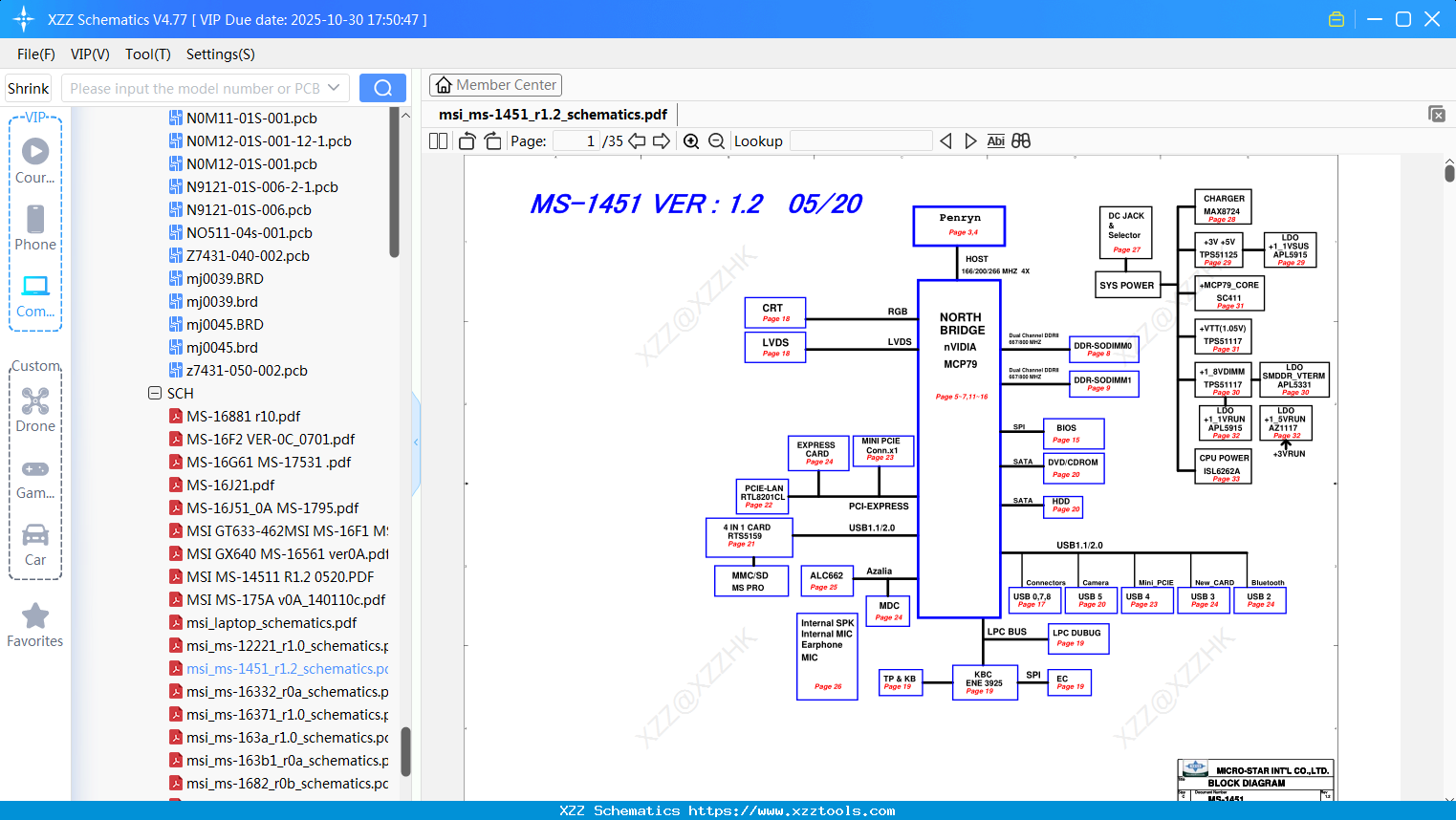This screenshot has width=1456, height=820.
Task: Click the NORTH BRIDGE block in diagram
Action: [x=959, y=448]
